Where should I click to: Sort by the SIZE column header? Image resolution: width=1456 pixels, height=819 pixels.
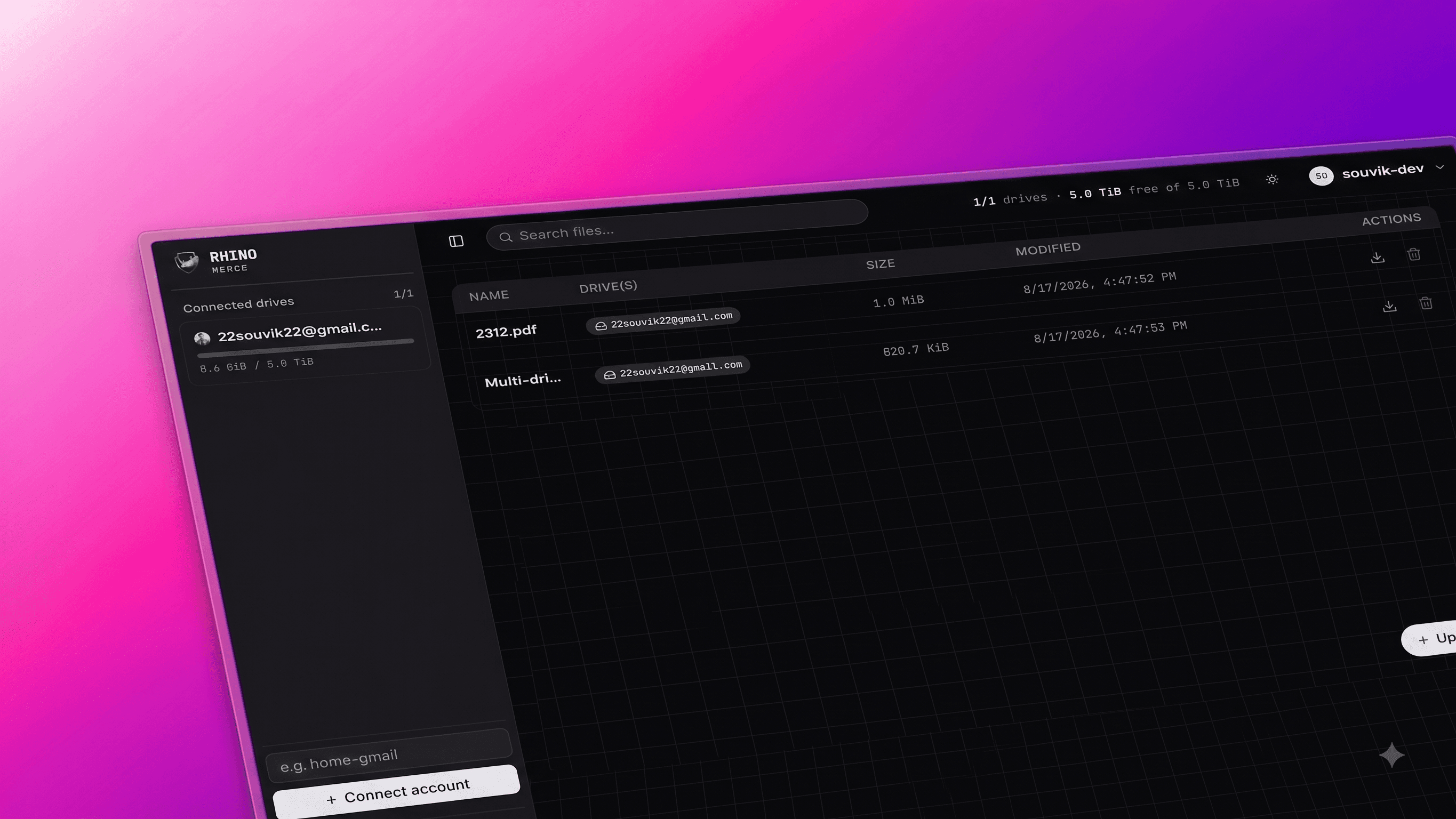[x=880, y=264]
